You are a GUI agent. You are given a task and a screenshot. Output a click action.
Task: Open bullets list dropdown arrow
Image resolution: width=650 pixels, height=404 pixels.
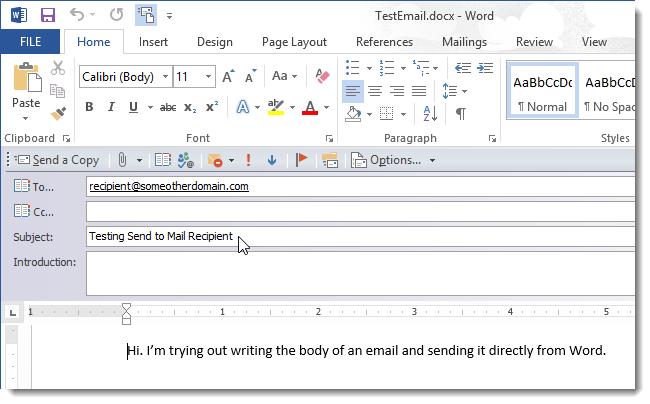pos(369,68)
